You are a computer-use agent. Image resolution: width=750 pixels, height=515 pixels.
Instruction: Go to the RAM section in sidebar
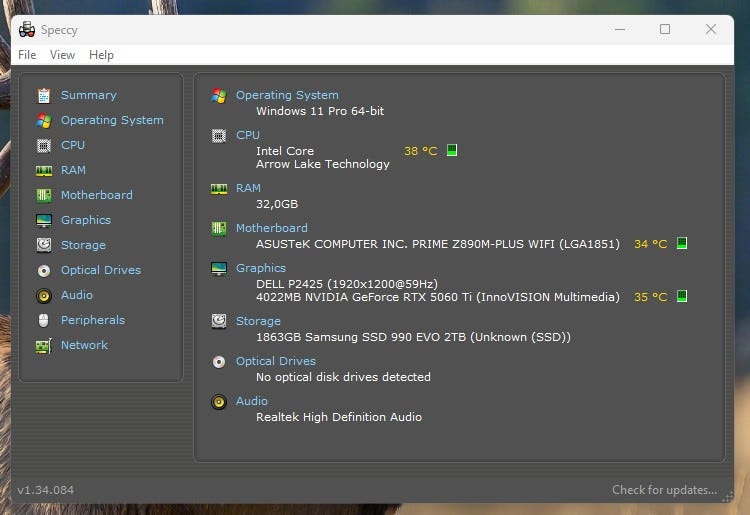point(73,170)
